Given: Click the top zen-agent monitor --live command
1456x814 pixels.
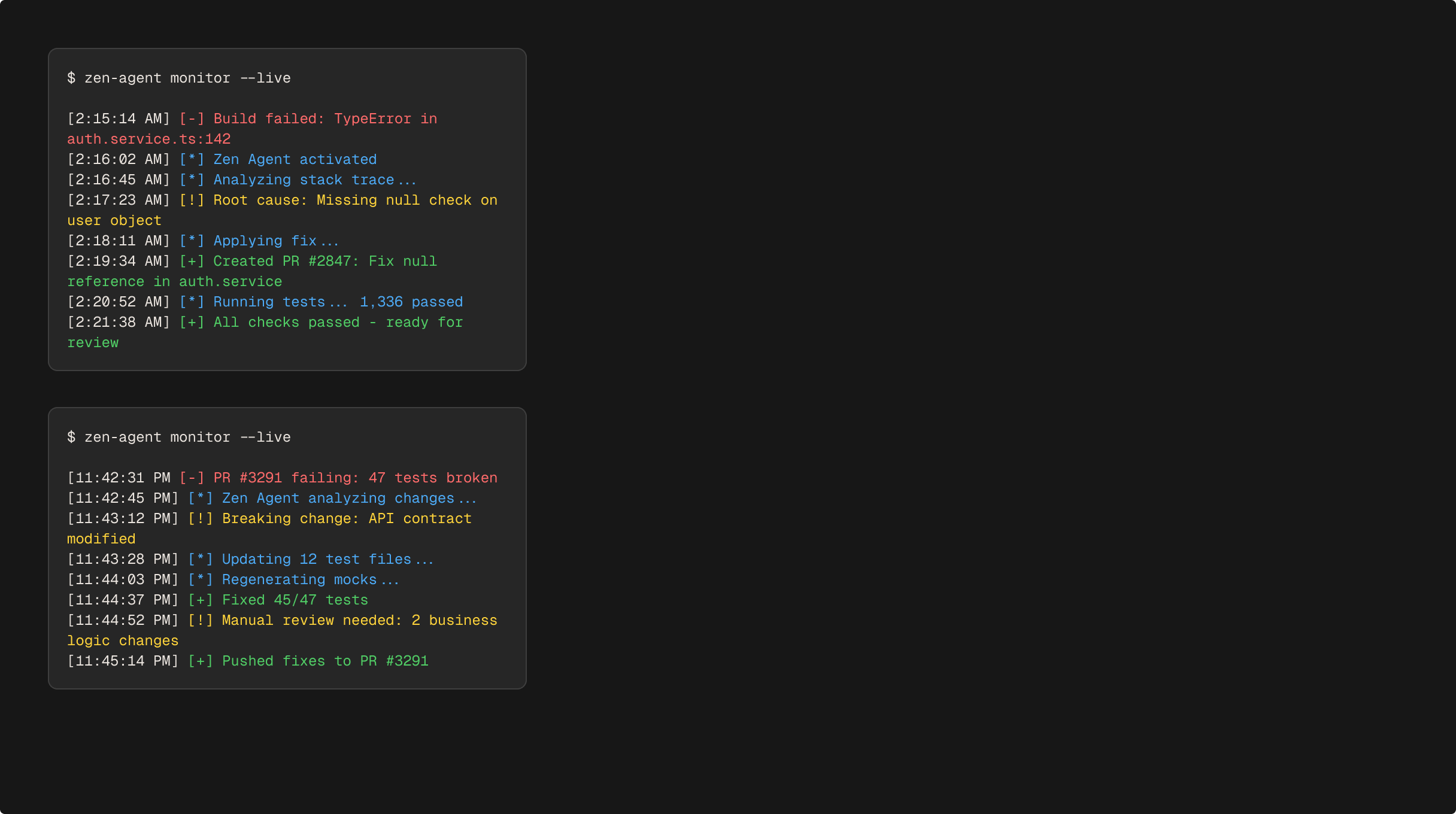Looking at the screenshot, I should pos(187,78).
